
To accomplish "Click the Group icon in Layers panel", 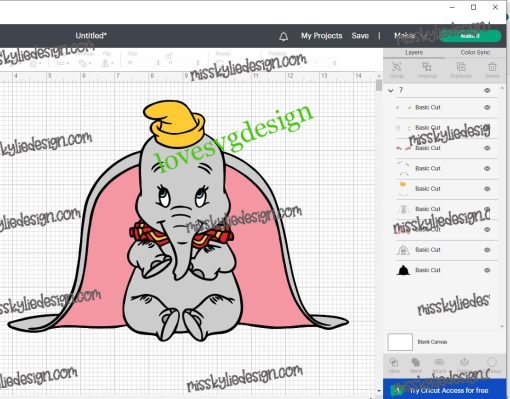I will tap(397, 67).
